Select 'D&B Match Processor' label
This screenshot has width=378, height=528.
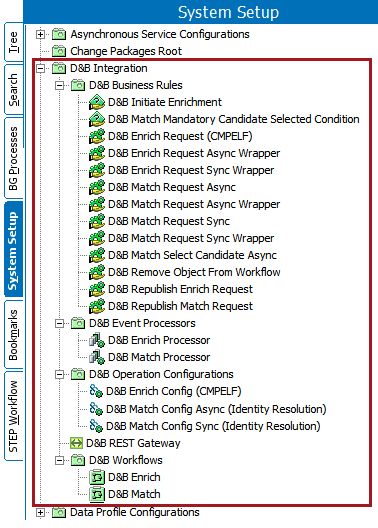(159, 357)
